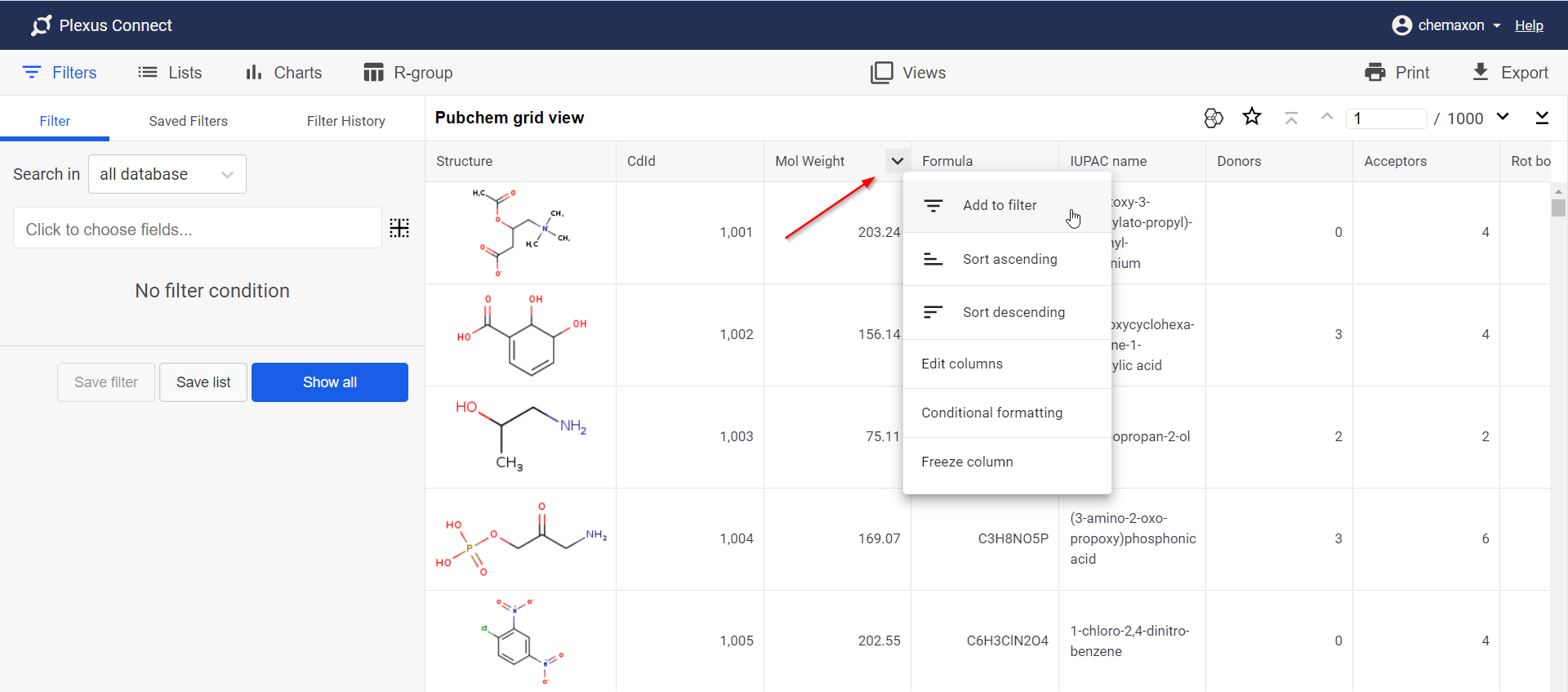The width and height of the screenshot is (1568, 692).
Task: Click the Export download icon
Action: (x=1480, y=72)
